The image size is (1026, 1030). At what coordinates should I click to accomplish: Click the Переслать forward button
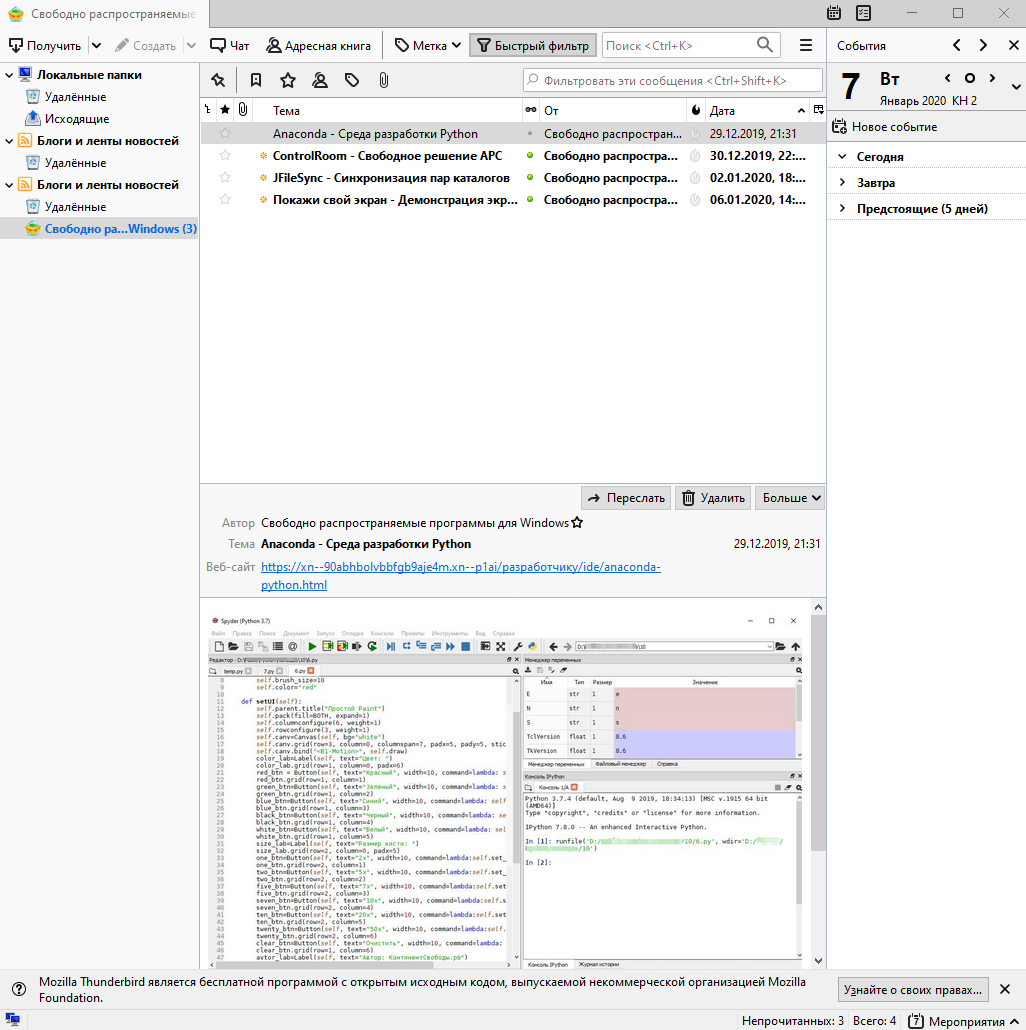pyautogui.click(x=626, y=498)
